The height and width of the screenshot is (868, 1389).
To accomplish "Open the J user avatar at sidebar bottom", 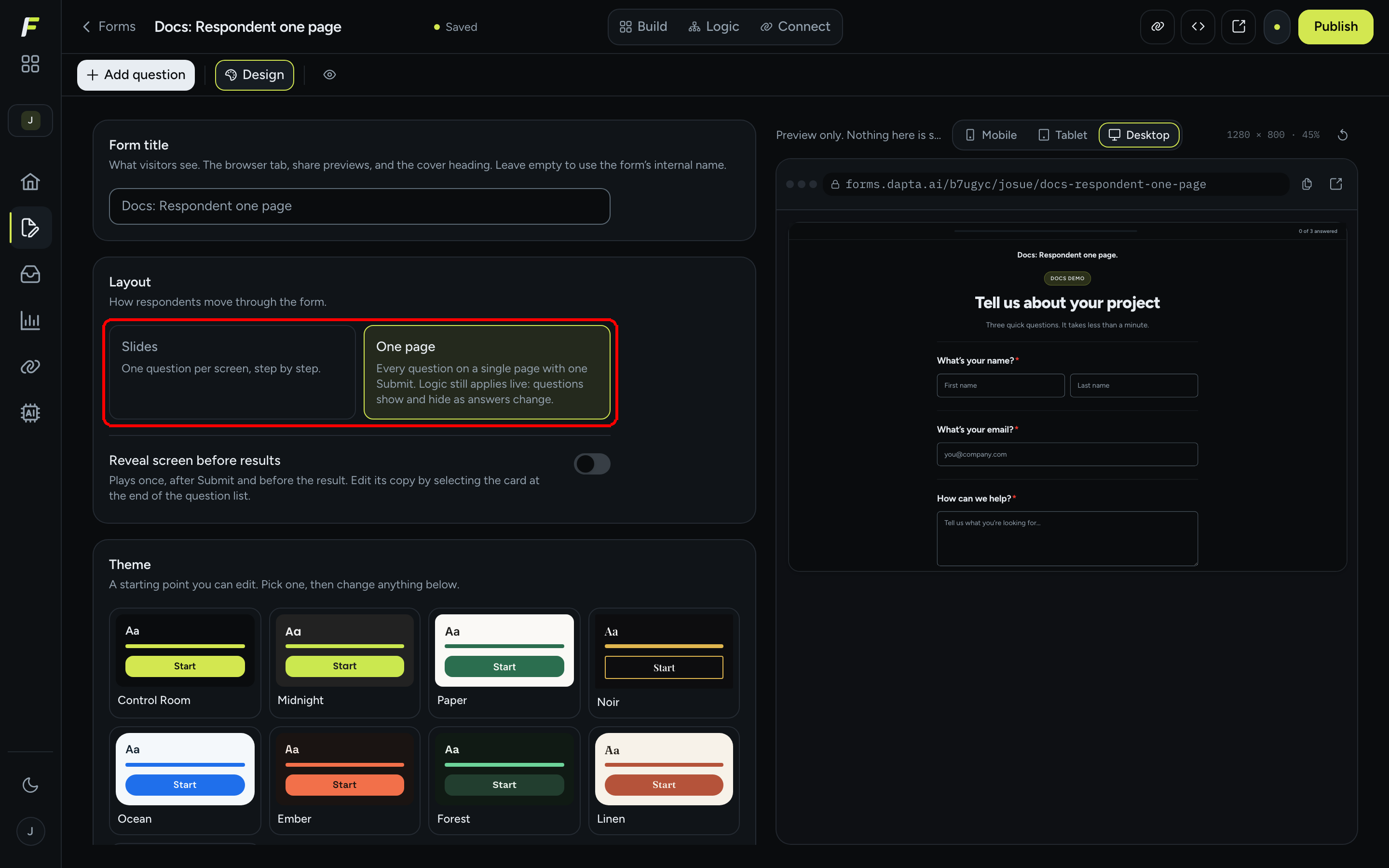I will coord(30,831).
